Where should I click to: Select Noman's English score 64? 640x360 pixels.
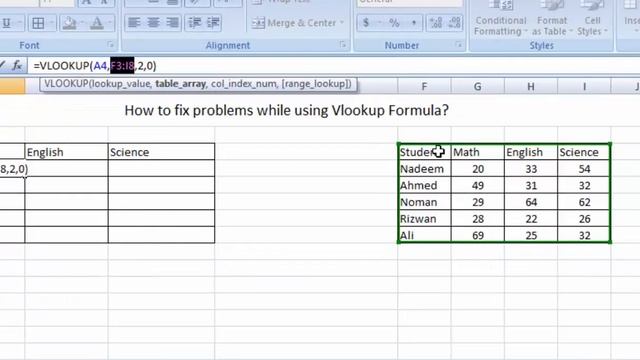(531, 202)
